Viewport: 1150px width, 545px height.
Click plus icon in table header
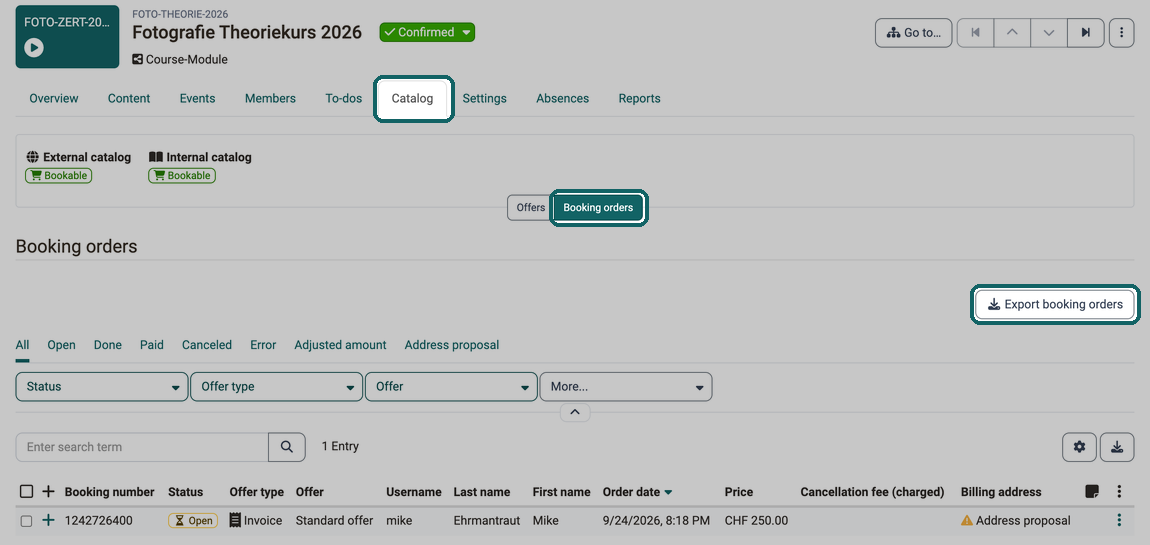(48, 491)
